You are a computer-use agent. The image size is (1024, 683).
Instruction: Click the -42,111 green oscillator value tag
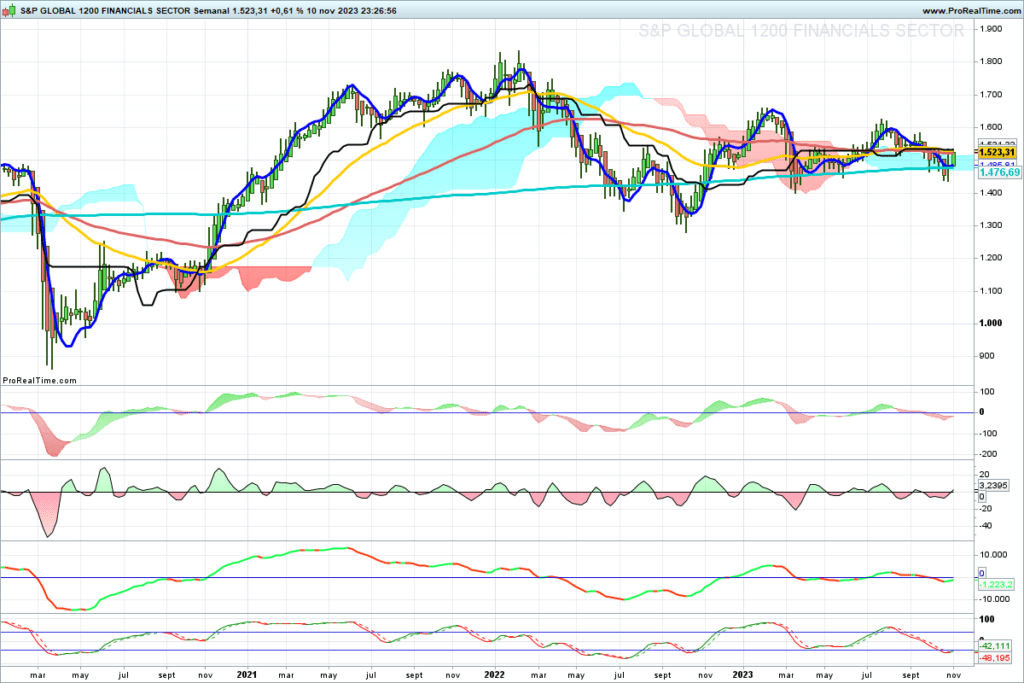995,646
